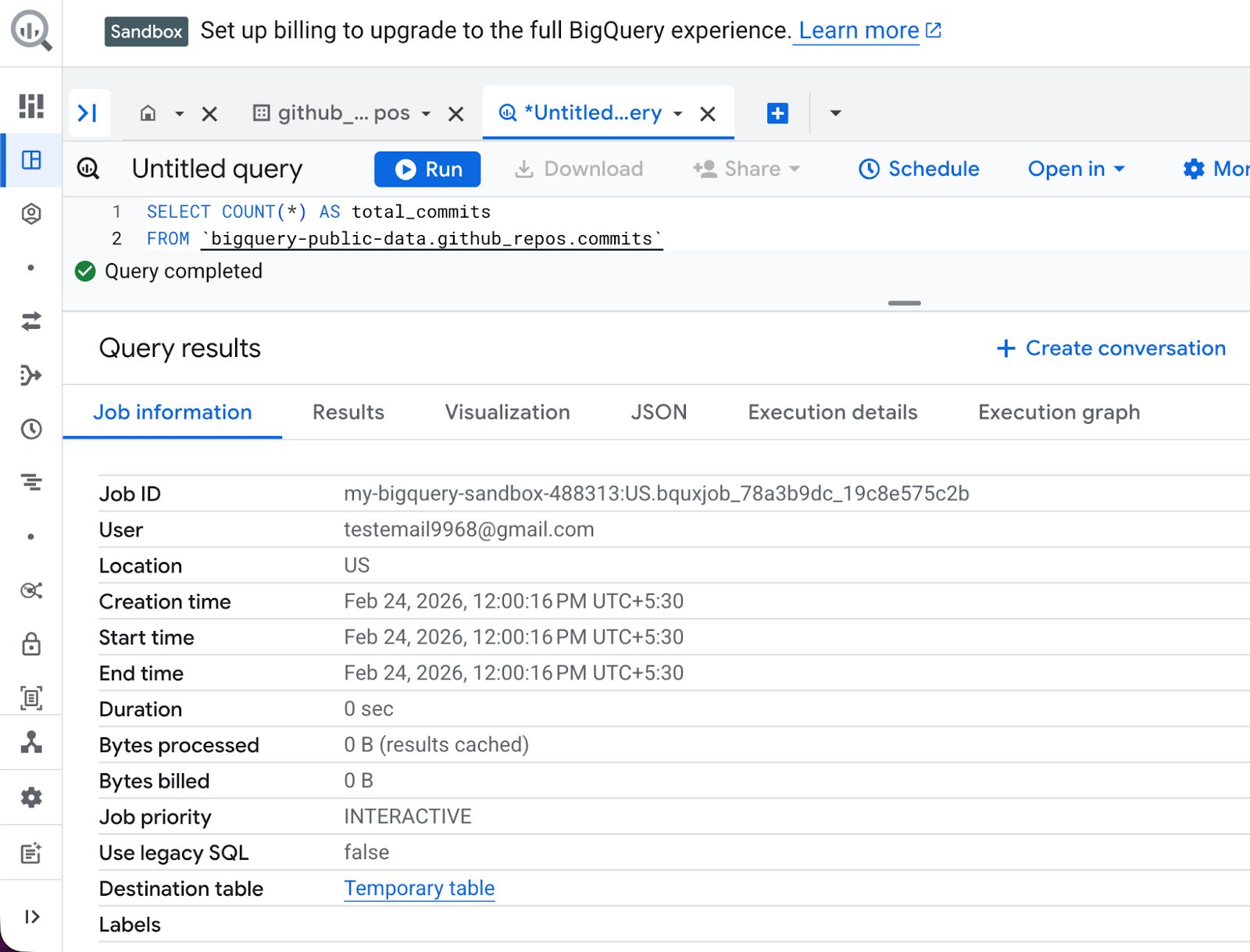Open the Studio explorer sidebar icon
The width and height of the screenshot is (1250, 952).
(x=31, y=161)
